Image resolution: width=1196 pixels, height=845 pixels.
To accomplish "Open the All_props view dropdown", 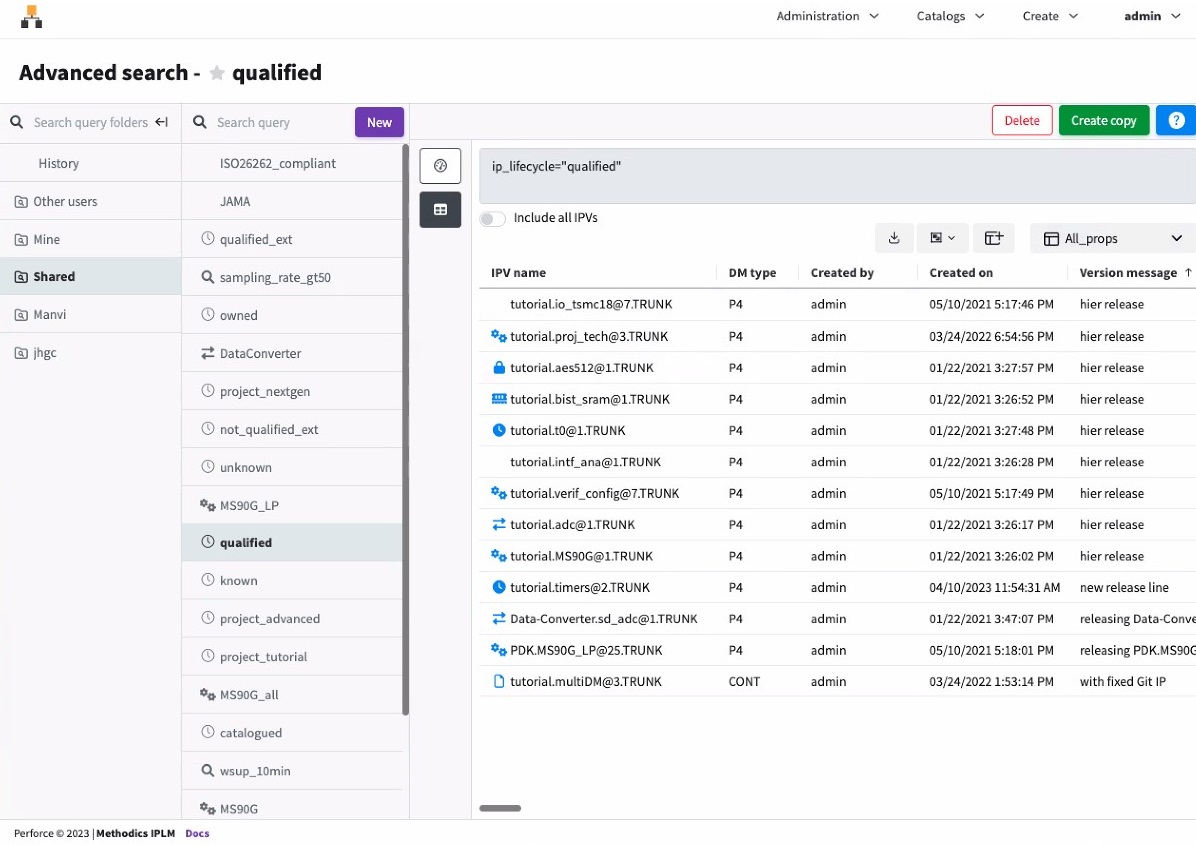I will pos(1112,238).
